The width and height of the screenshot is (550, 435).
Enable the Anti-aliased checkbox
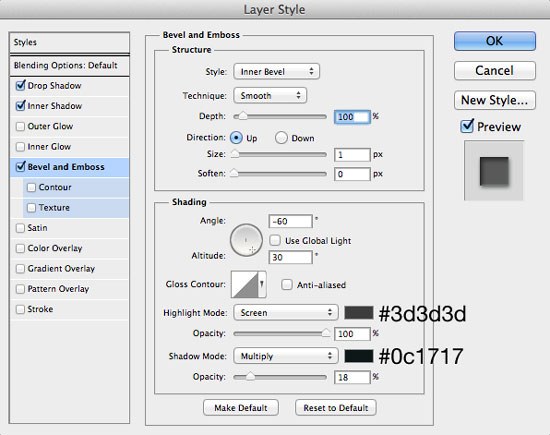287,285
